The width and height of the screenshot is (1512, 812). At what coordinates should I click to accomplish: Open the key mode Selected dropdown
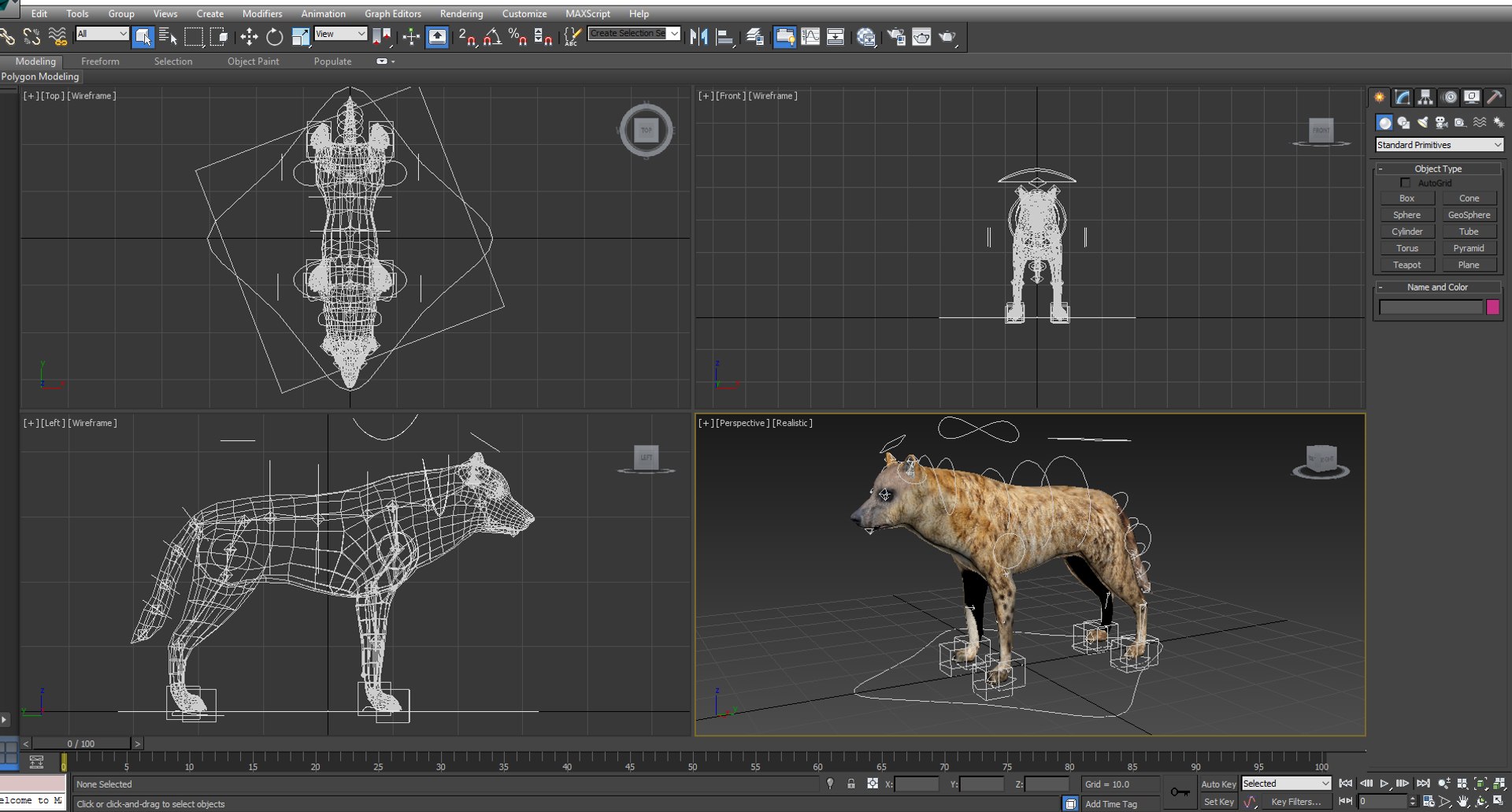[1286, 784]
